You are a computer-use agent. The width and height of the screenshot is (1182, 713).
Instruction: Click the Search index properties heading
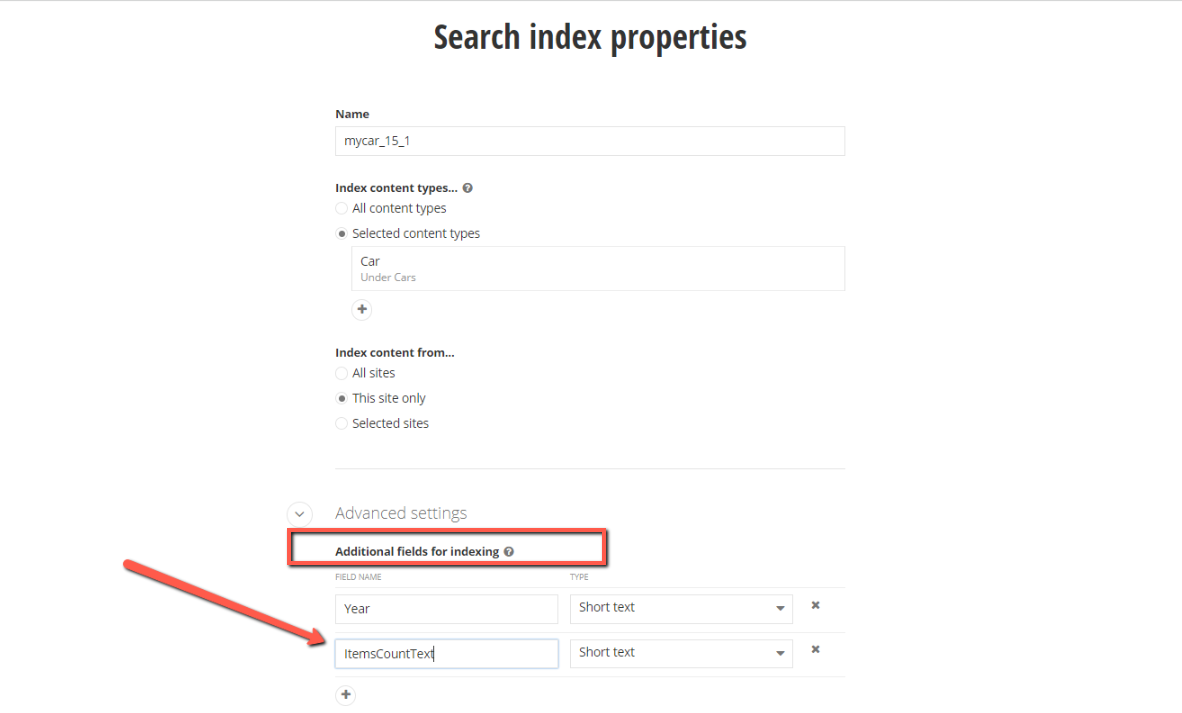[x=590, y=37]
